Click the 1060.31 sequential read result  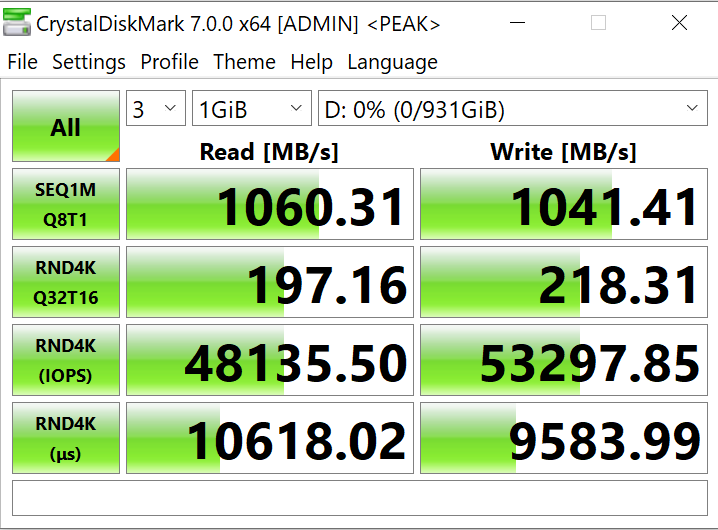[270, 206]
